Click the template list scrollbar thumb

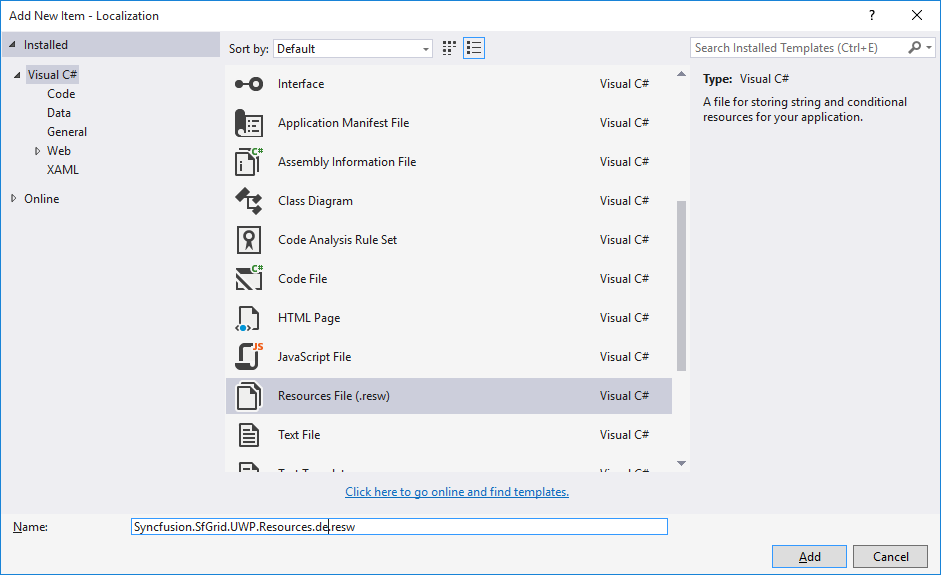[x=681, y=286]
